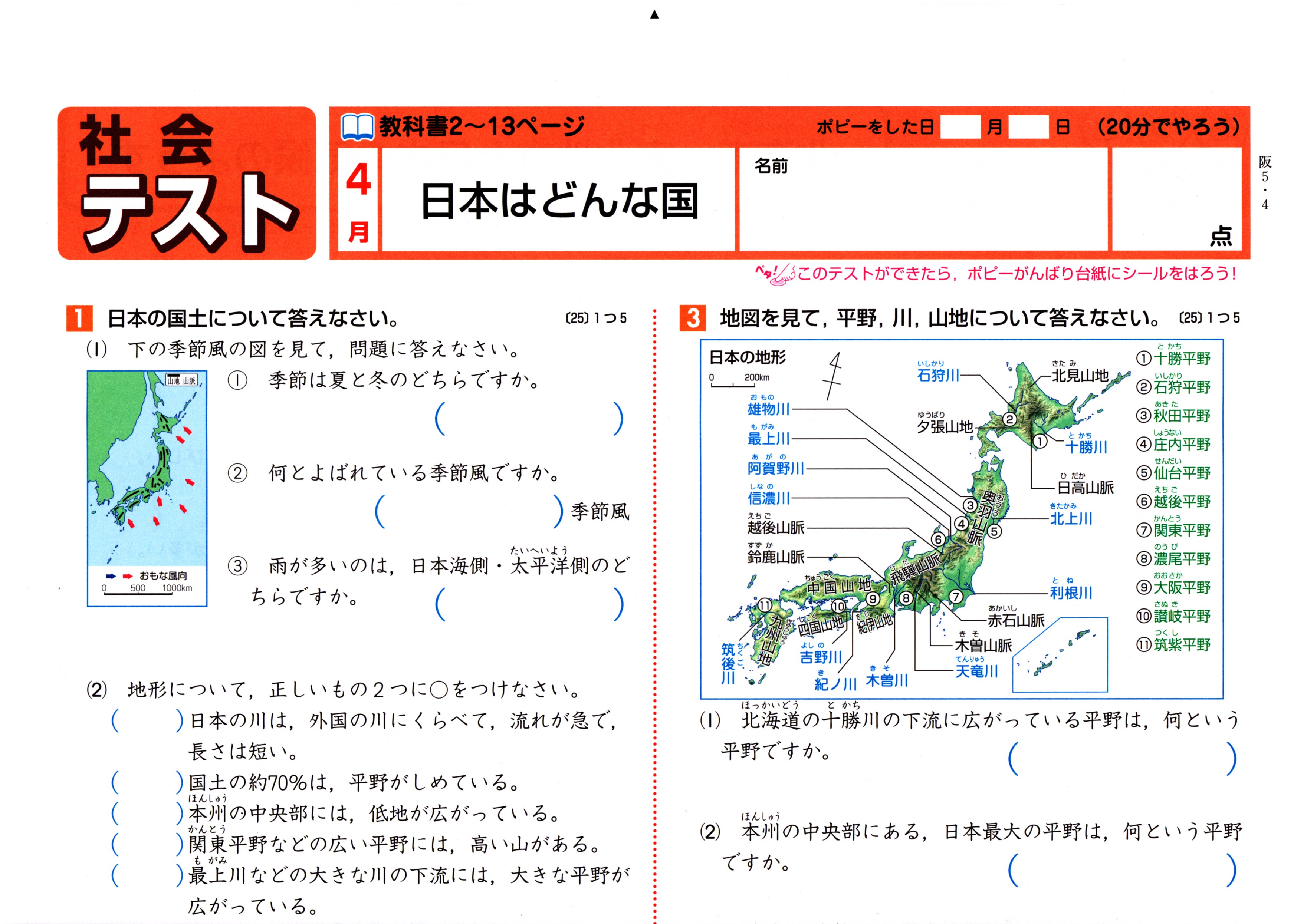Image resolution: width=1294 pixels, height=924 pixels.
Task: Click the answer blank for 十勝川の下流 question
Action: pyautogui.click(x=1123, y=758)
